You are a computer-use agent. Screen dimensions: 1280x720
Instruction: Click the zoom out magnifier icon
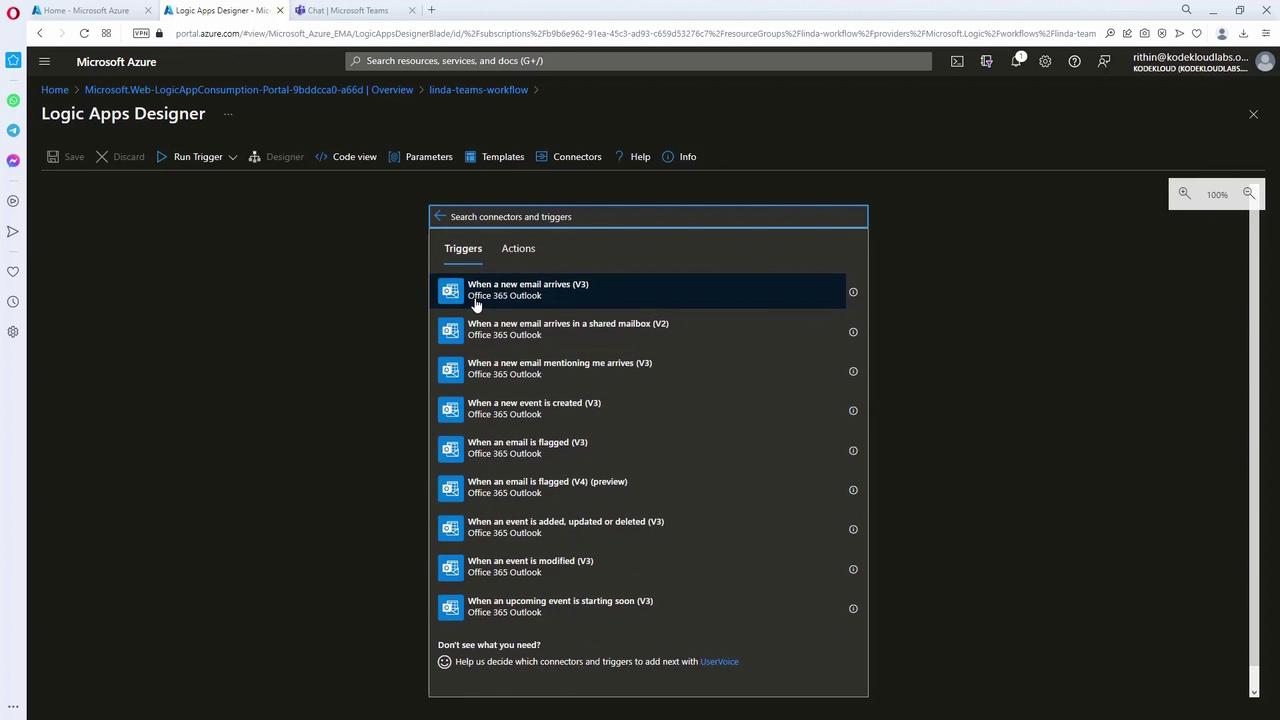click(x=1248, y=194)
